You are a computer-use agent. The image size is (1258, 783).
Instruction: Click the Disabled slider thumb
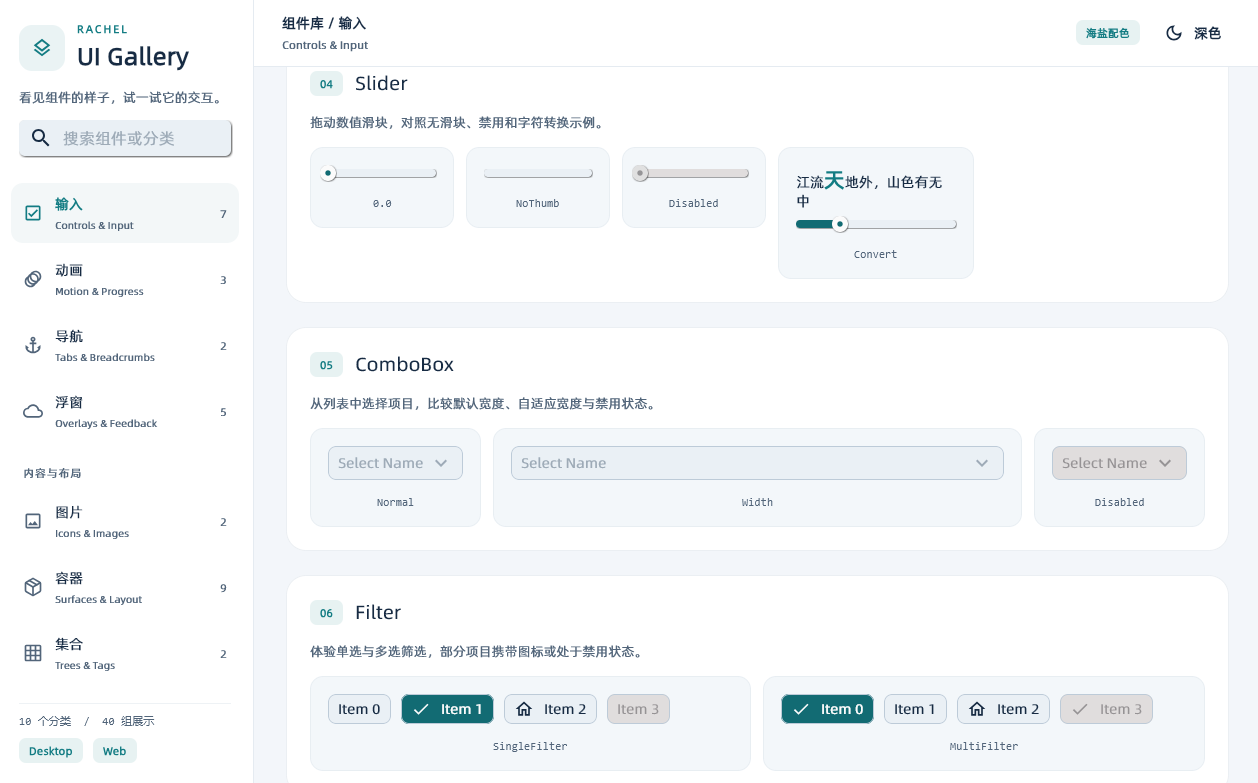click(641, 173)
